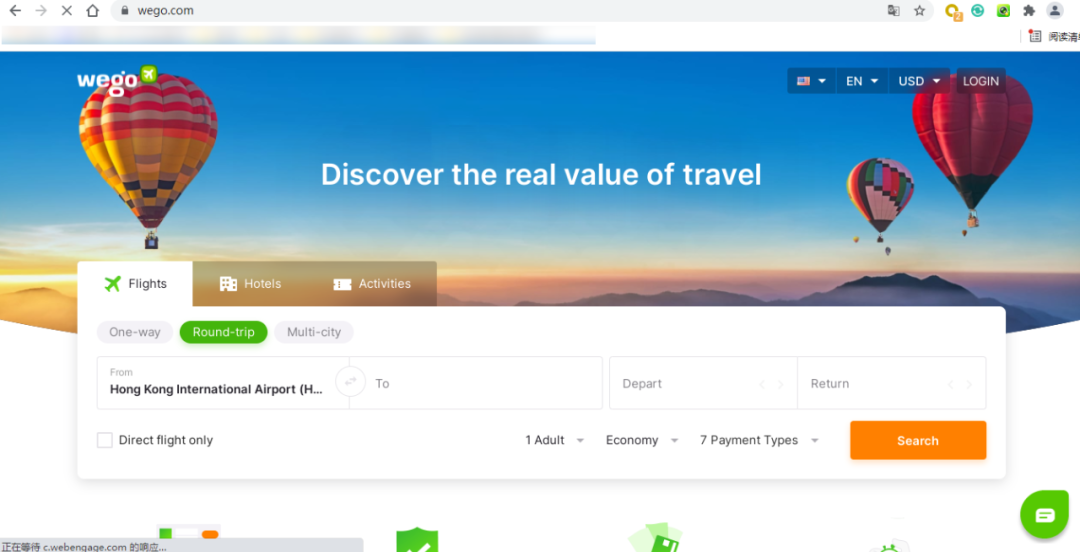Bookmark this page with the star icon

point(919,10)
